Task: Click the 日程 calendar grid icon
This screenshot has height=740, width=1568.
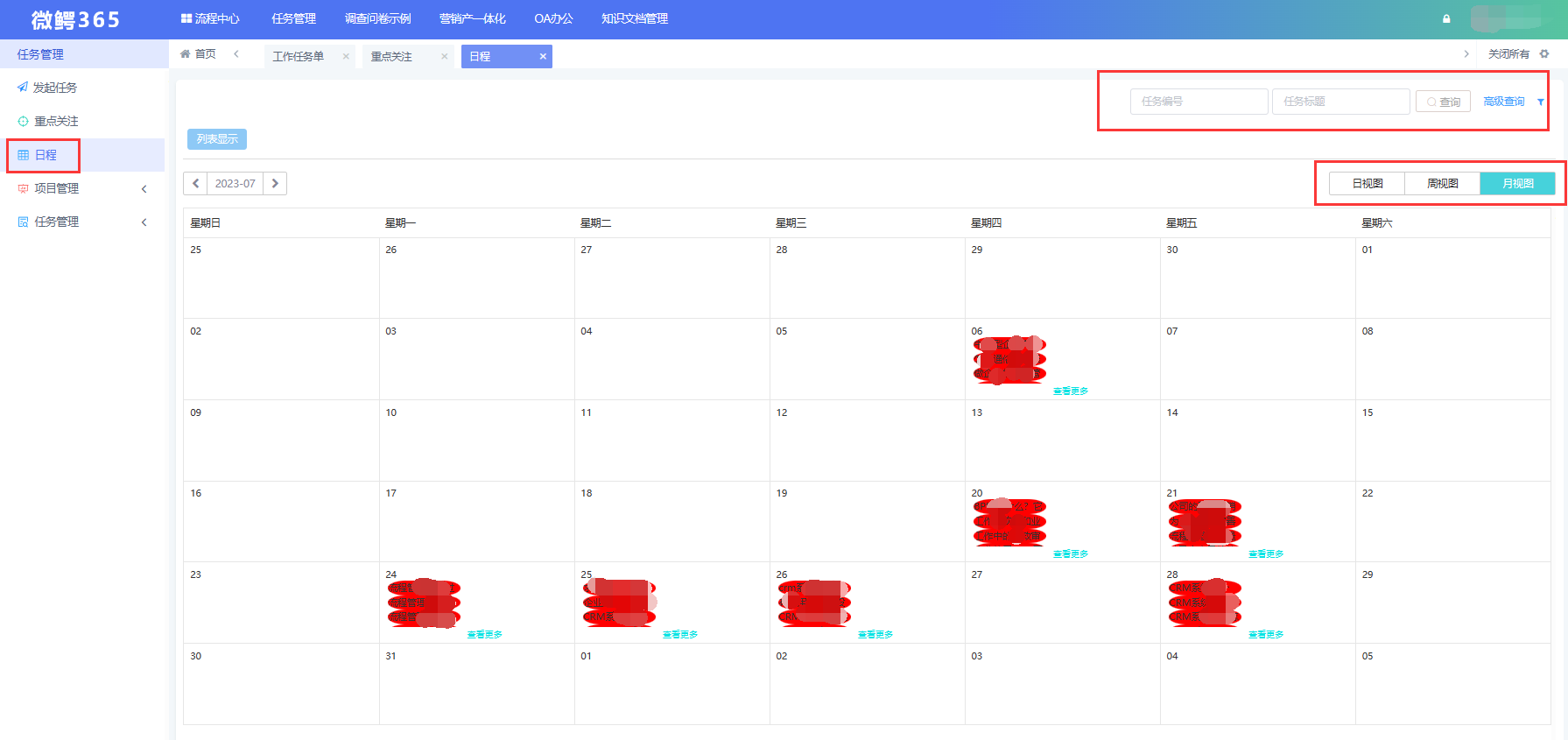Action: [23, 155]
